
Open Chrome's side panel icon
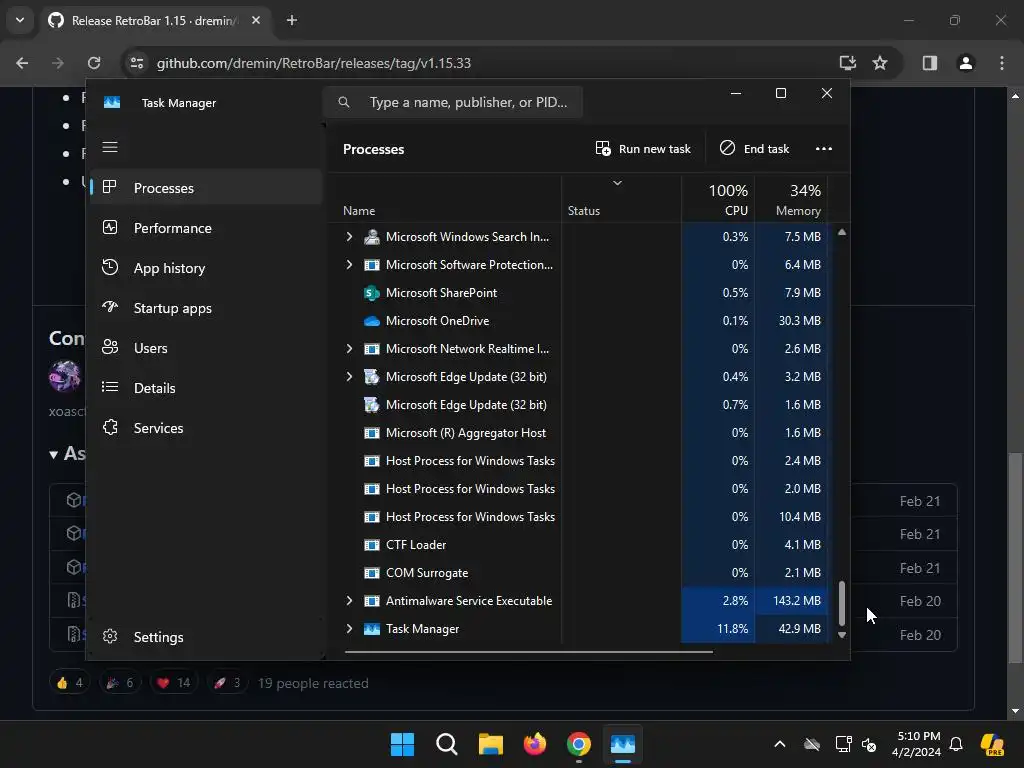[929, 63]
